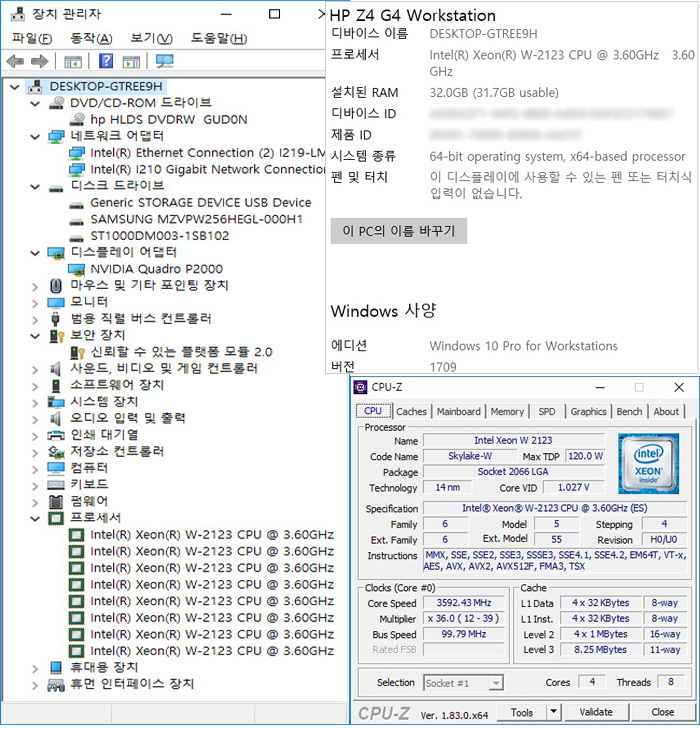Image resolution: width=700 pixels, height=729 pixels.
Task: Click the 펌웨어 firmware category icon
Action: 56,501
